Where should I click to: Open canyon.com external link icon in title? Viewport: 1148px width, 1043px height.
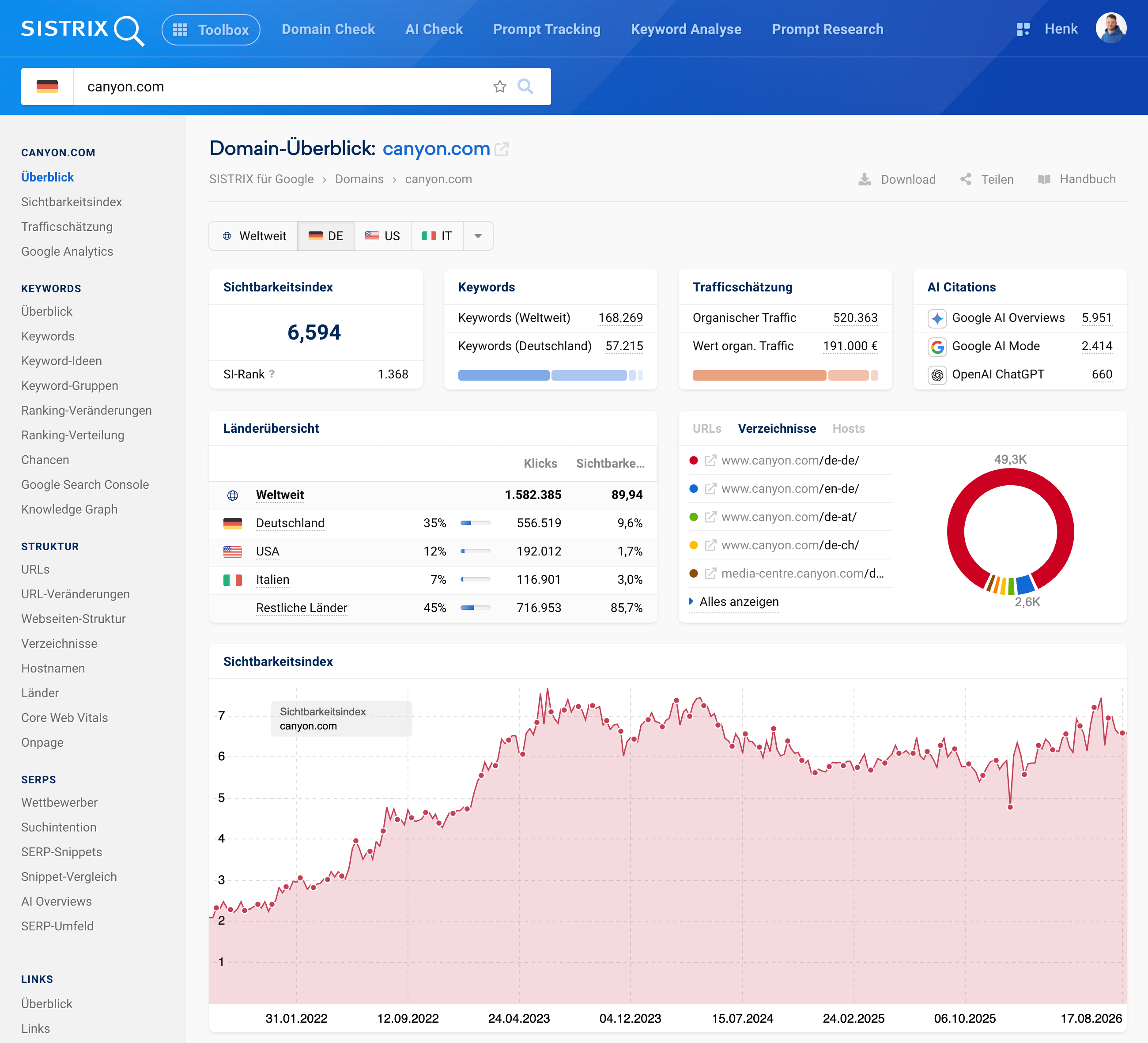pos(502,149)
